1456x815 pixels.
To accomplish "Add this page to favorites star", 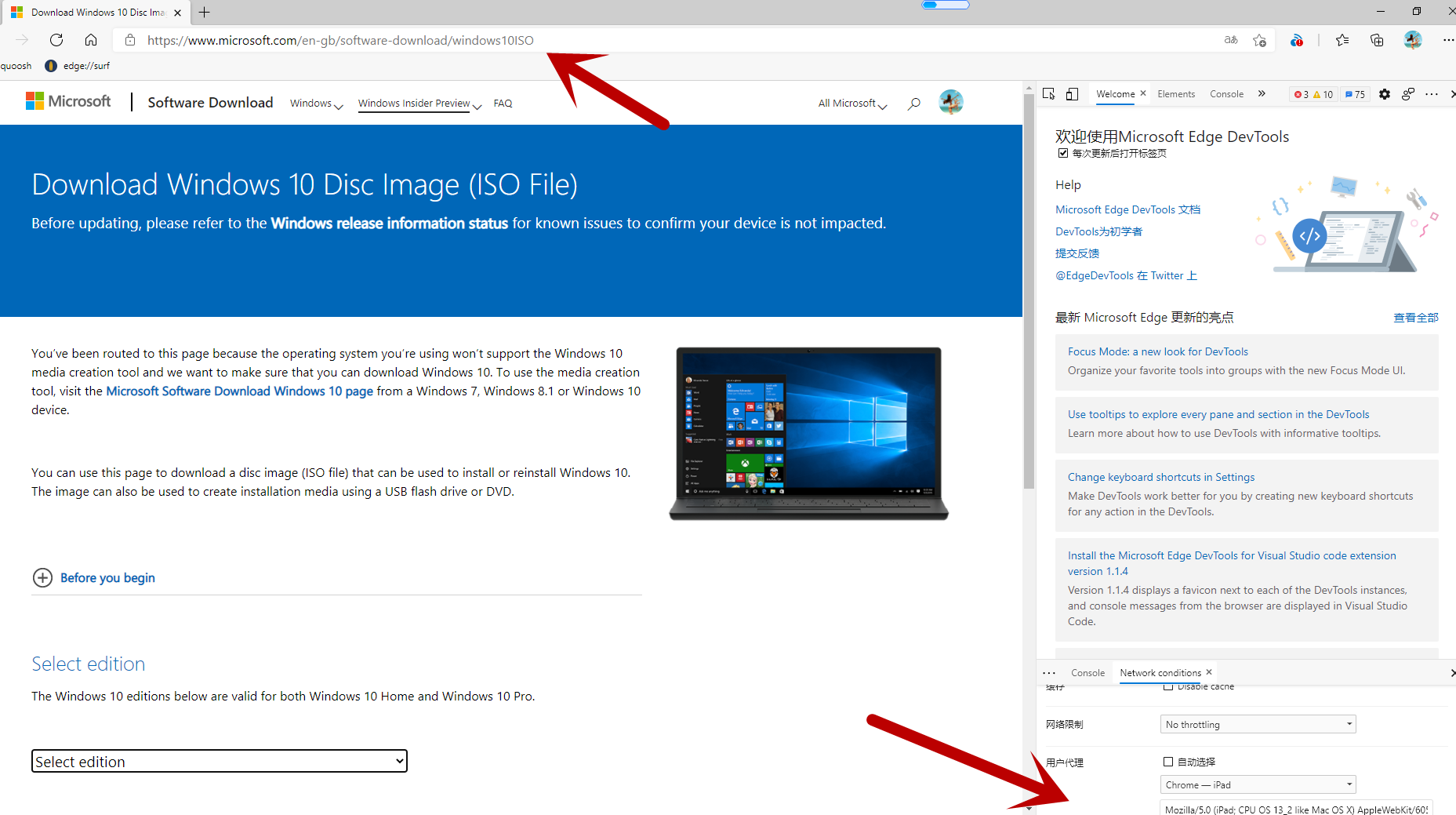I will 1259,40.
